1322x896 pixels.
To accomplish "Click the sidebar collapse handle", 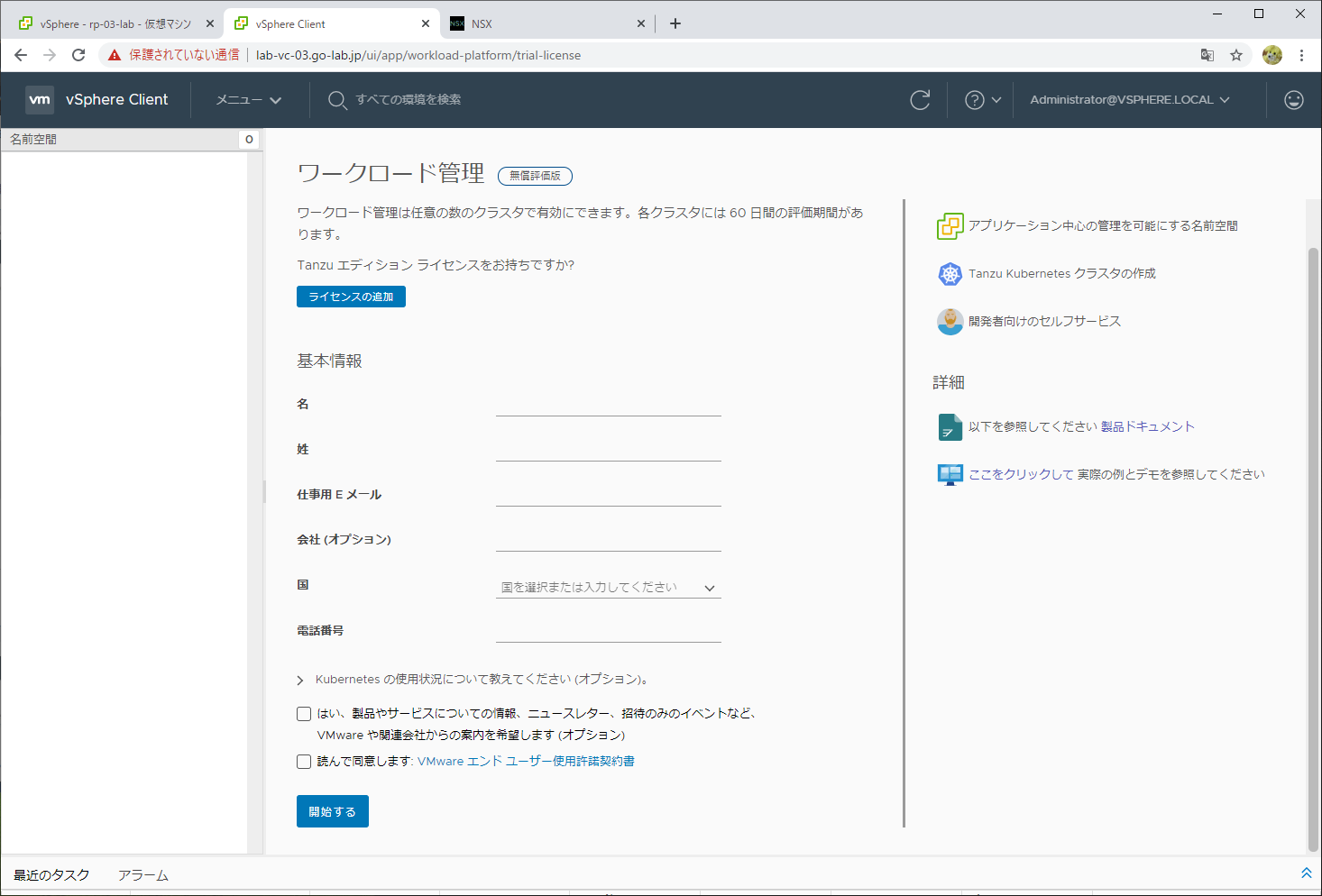I will pos(264,491).
